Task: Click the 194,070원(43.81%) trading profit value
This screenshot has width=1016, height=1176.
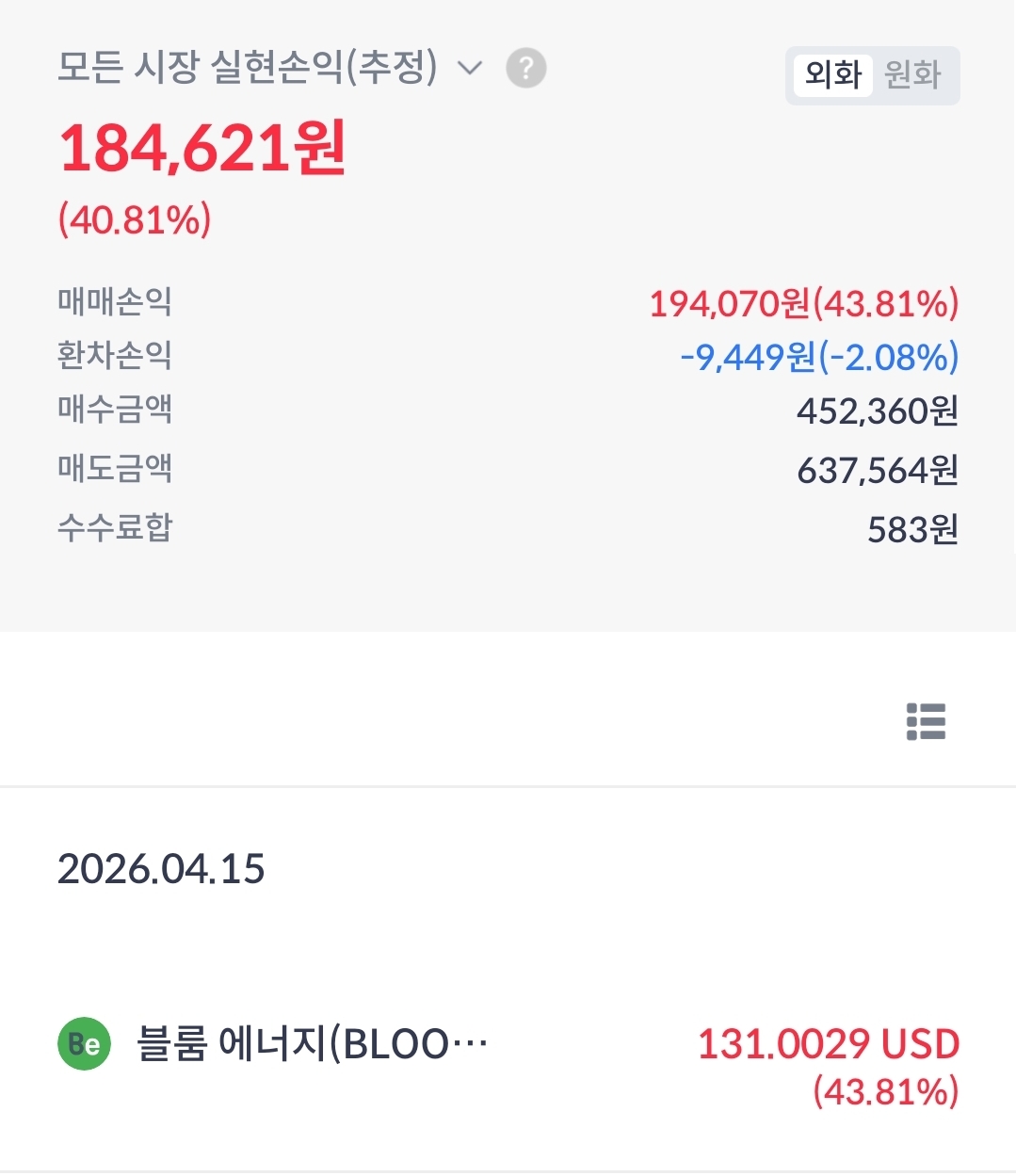Action: (x=803, y=303)
